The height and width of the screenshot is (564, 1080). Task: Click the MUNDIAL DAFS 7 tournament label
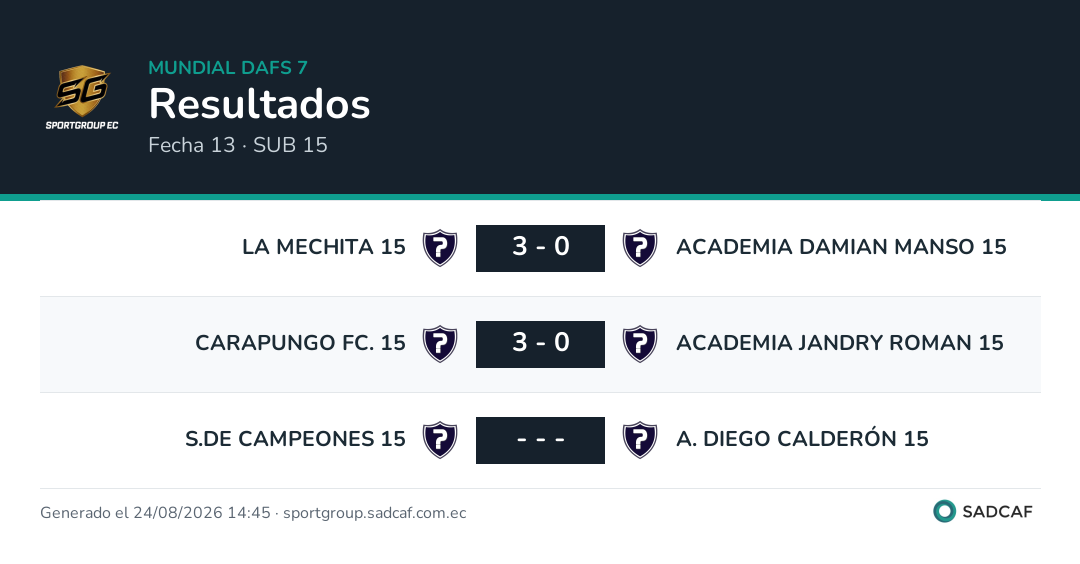(228, 67)
